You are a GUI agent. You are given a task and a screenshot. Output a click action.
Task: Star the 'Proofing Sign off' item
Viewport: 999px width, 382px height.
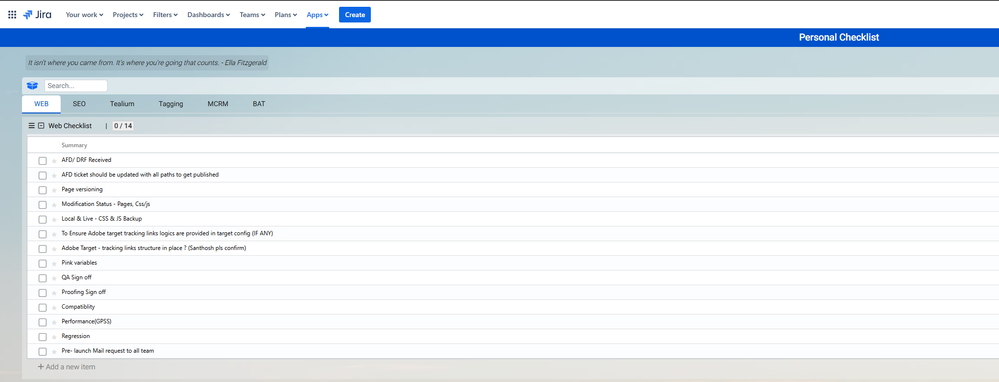click(x=54, y=293)
